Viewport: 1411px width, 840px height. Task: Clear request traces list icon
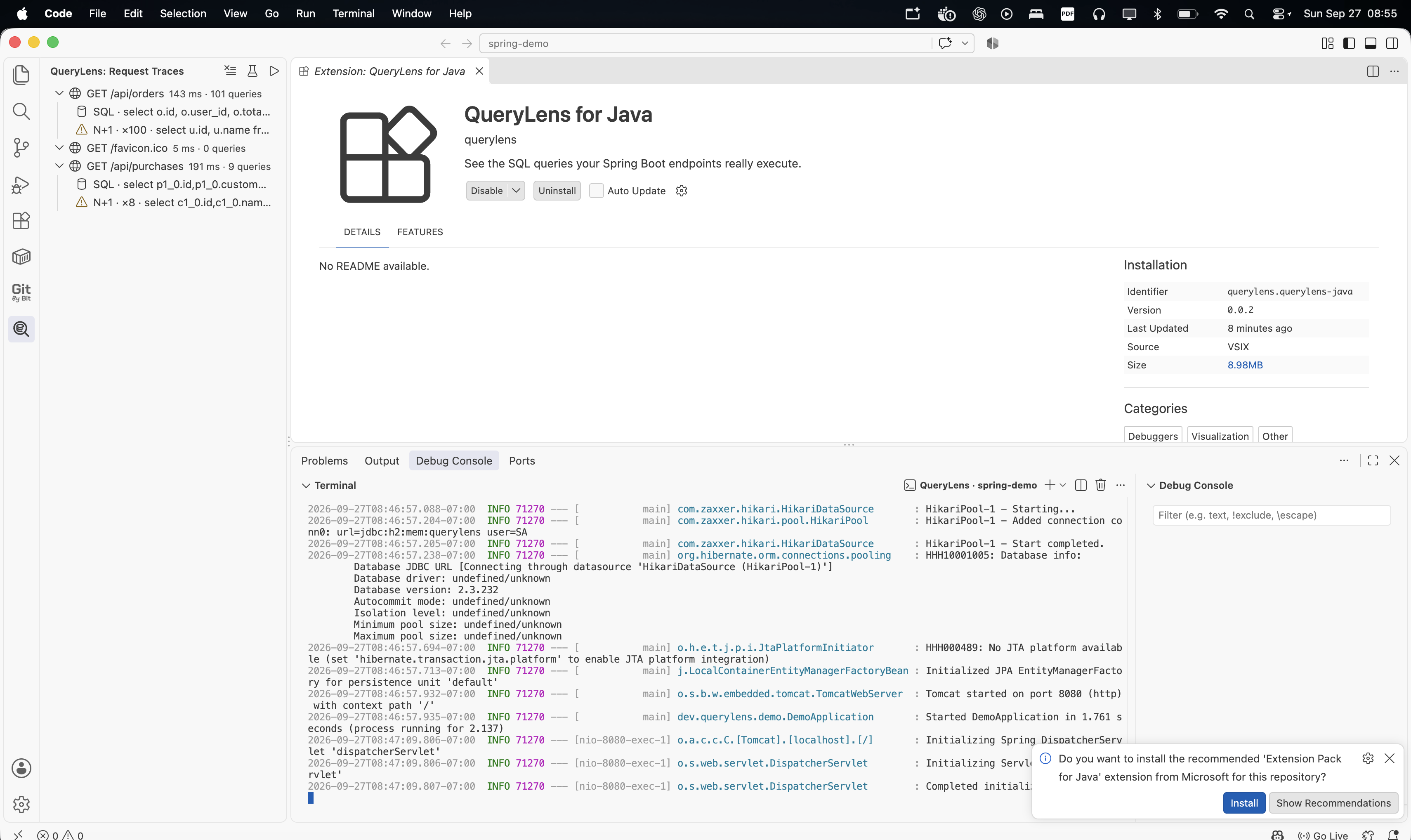(230, 71)
